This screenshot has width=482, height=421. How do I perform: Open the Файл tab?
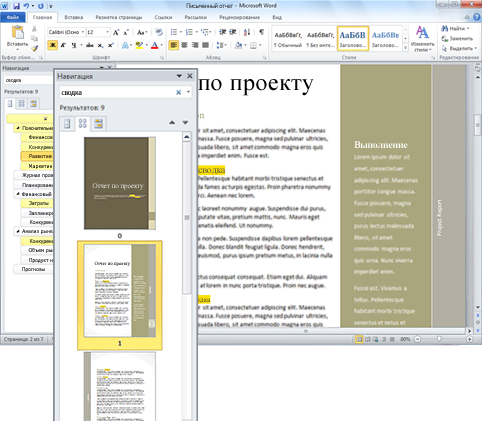[13, 17]
